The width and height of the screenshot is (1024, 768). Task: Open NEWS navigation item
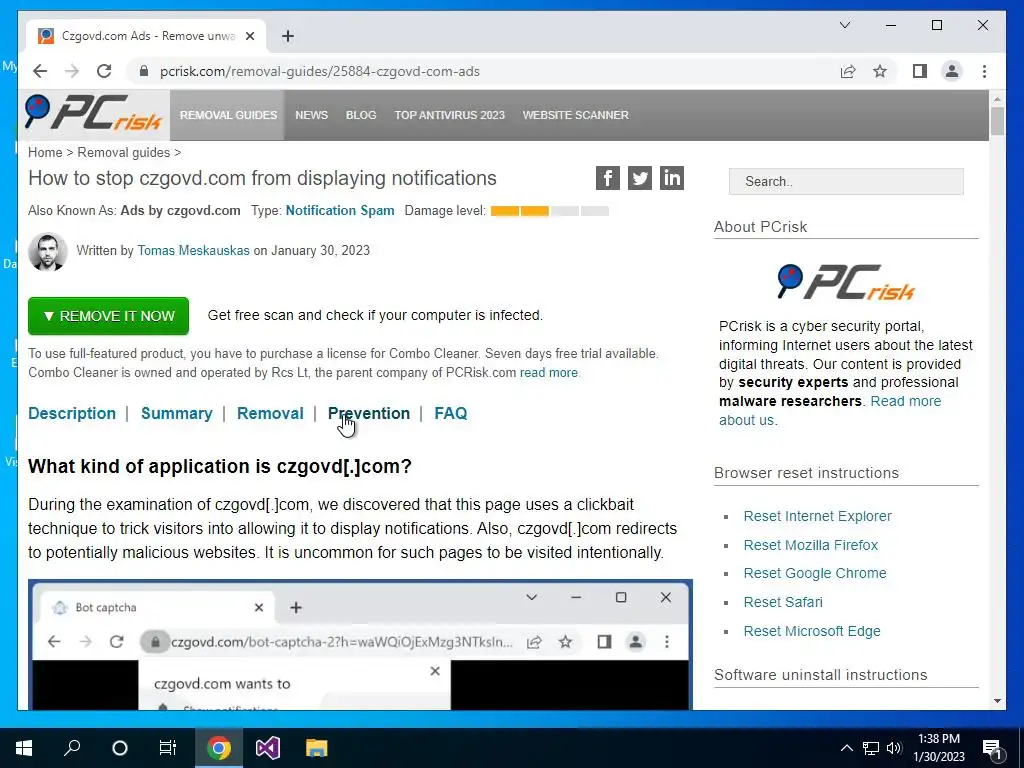[312, 115]
